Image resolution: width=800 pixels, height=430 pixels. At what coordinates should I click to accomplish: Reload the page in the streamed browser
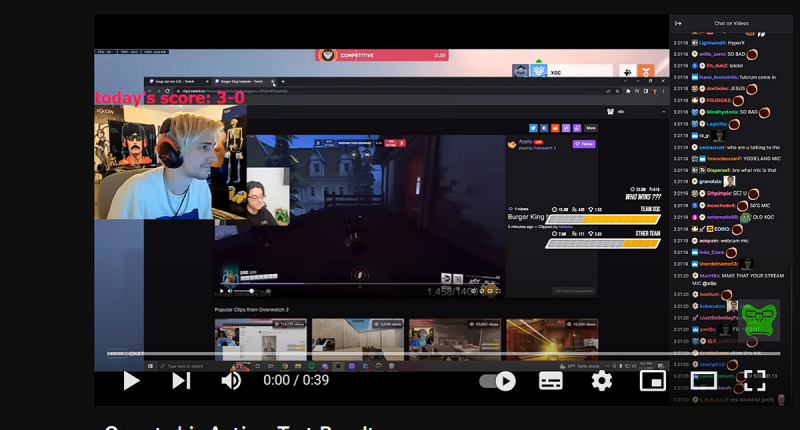(167, 91)
